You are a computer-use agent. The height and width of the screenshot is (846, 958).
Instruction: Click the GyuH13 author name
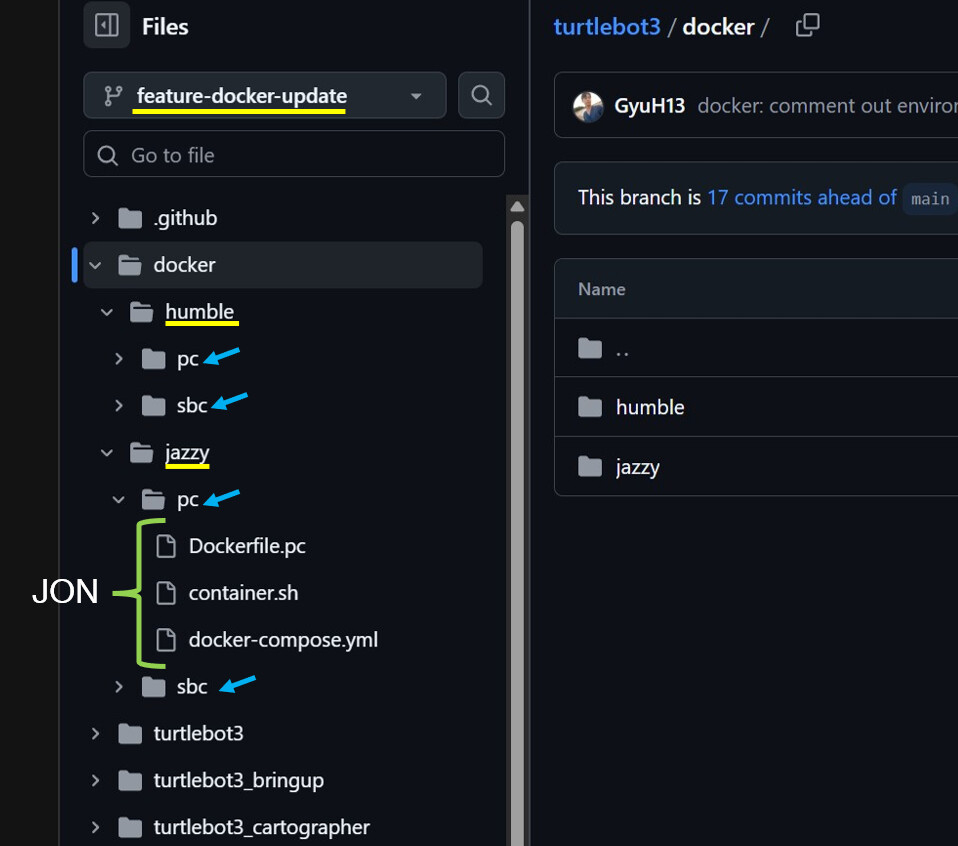pyautogui.click(x=650, y=106)
